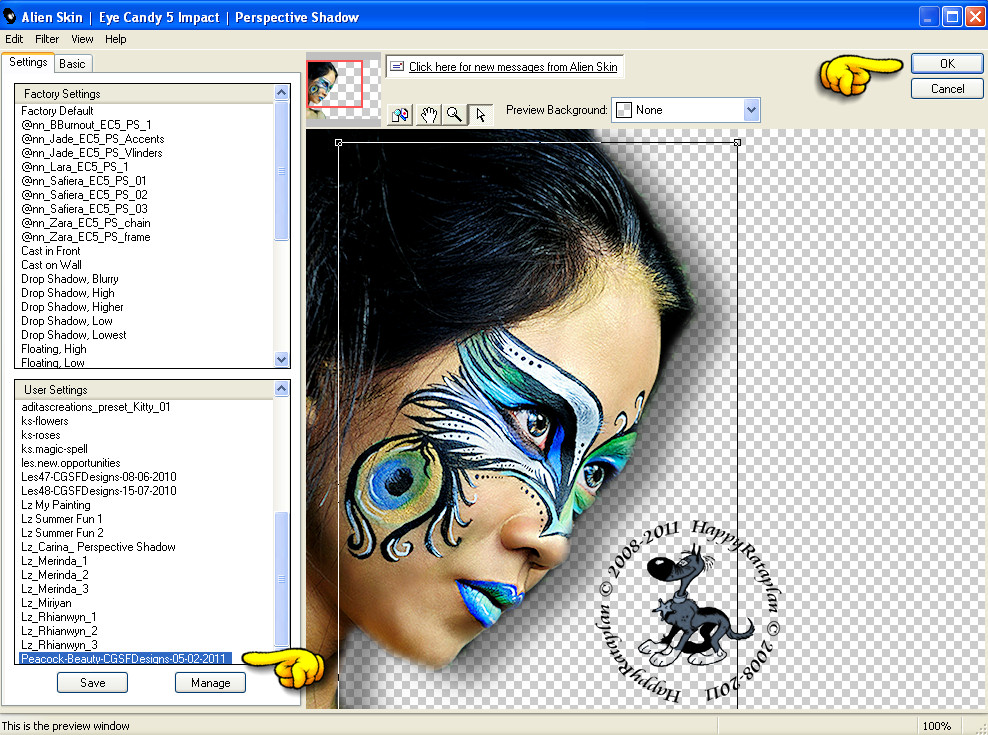Viewport: 988px width, 735px height.
Task: Open the Edit menu
Action: 14,39
